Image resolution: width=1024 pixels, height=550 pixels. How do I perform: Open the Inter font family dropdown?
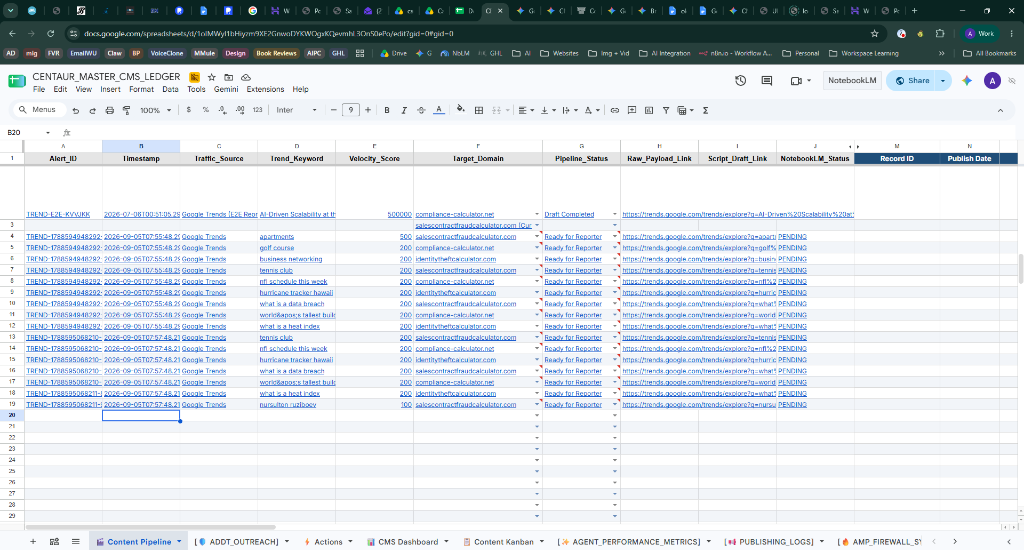pos(296,110)
